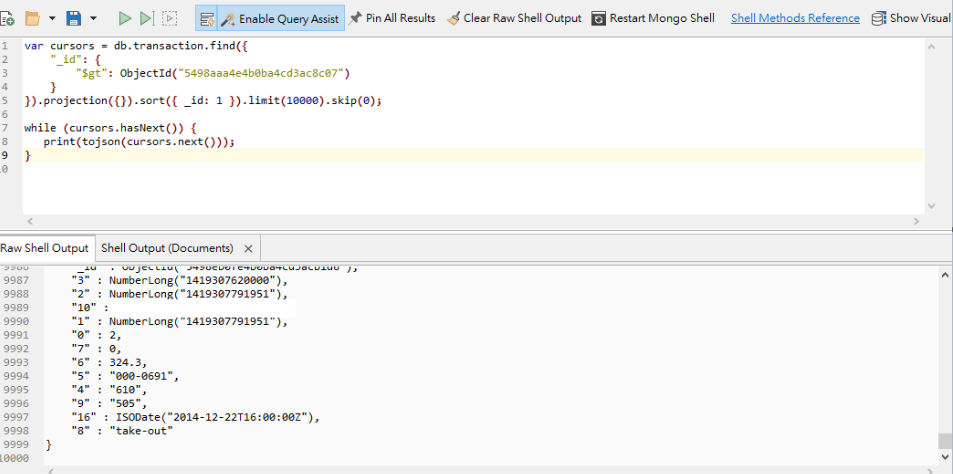The height and width of the screenshot is (474, 953).
Task: Click Show Visual button
Action: tap(911, 18)
